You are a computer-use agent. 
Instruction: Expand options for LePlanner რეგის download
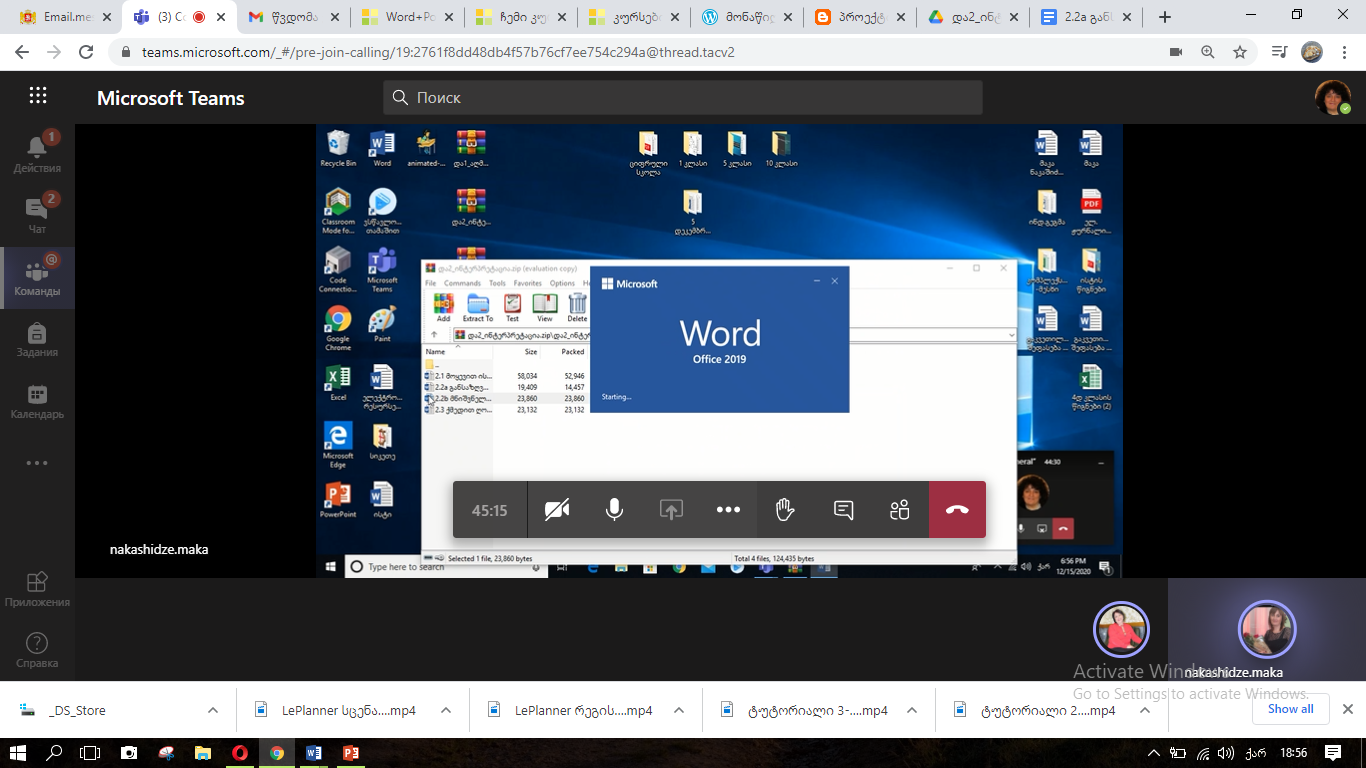[x=679, y=710]
